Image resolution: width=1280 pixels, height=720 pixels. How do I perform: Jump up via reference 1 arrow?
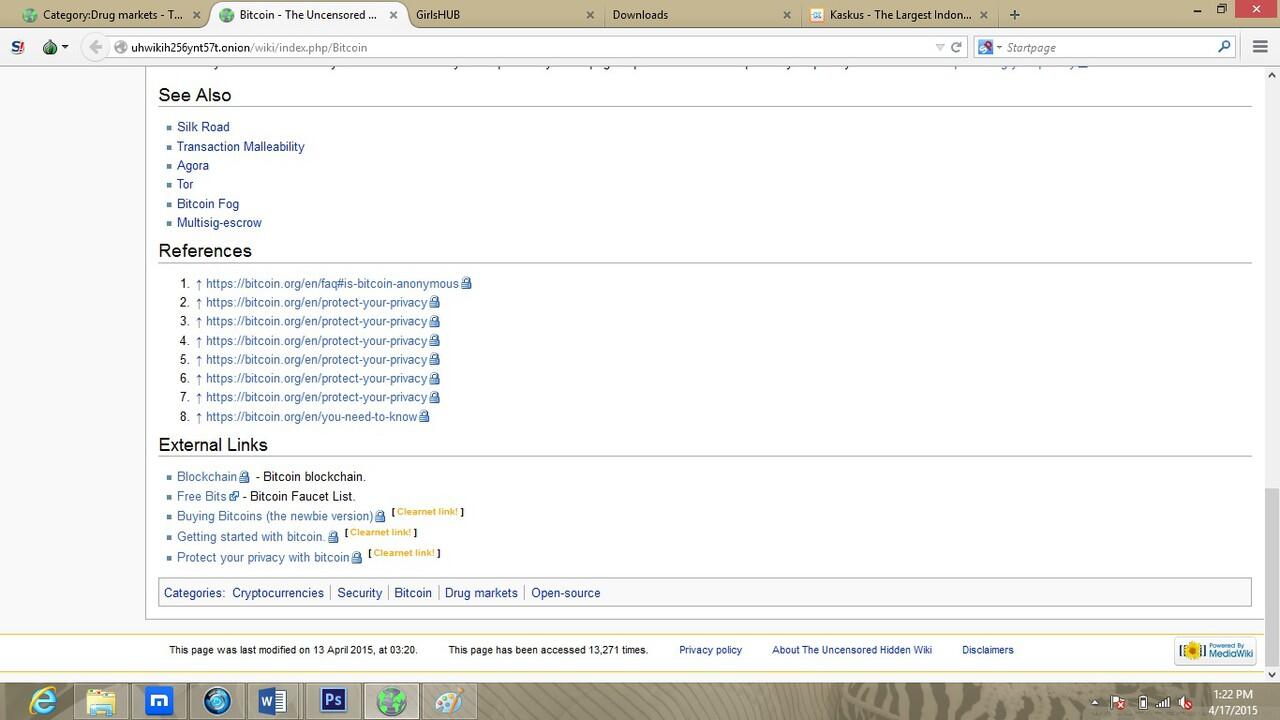pos(199,283)
